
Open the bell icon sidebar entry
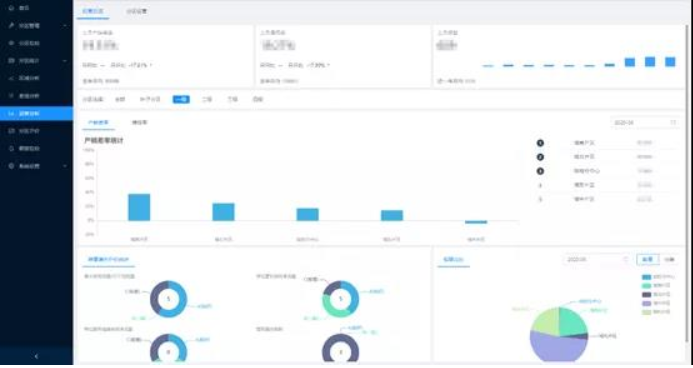click(x=11, y=148)
